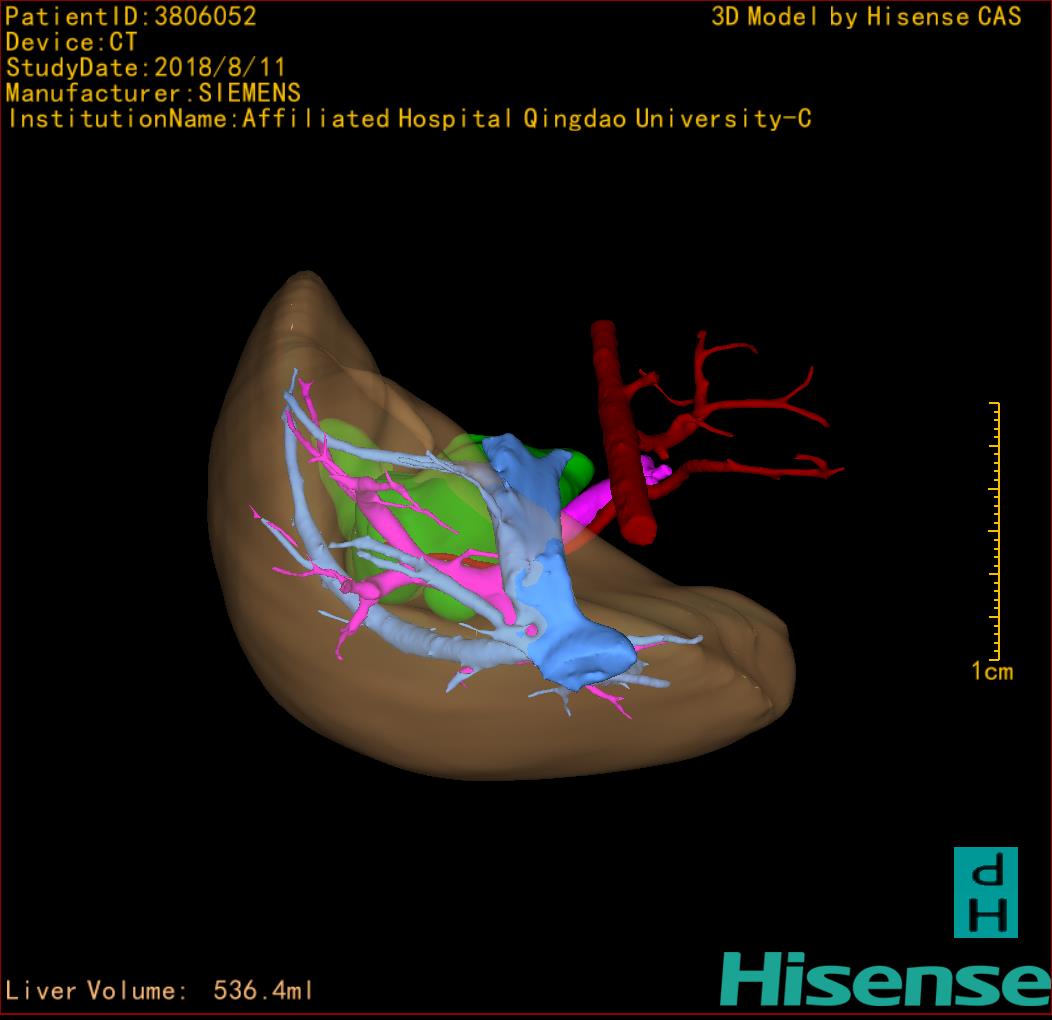Click the PatientID:3806052 text
The image size is (1052, 1020).
pos(131,16)
